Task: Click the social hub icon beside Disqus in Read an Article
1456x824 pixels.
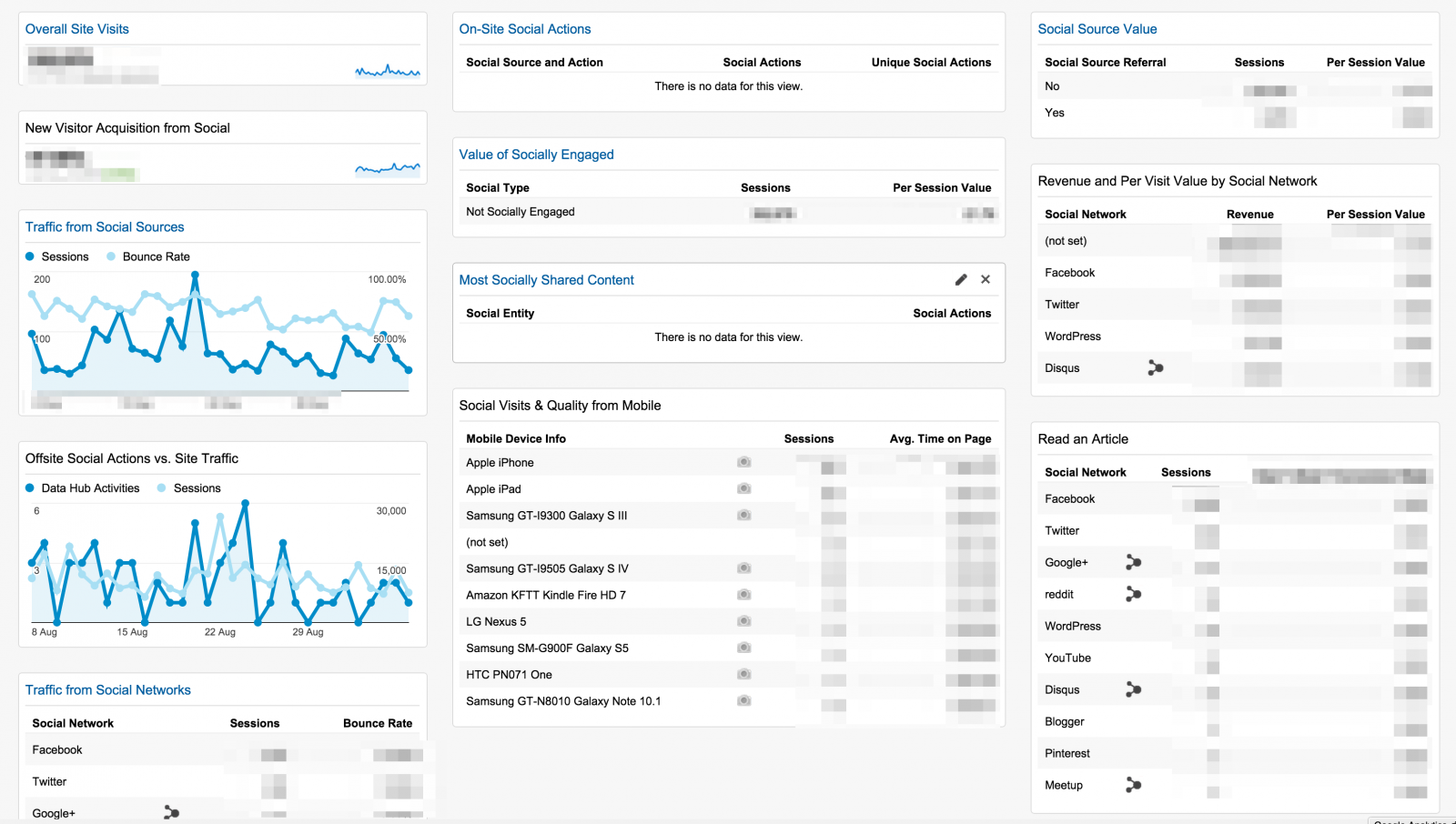Action: point(1133,690)
